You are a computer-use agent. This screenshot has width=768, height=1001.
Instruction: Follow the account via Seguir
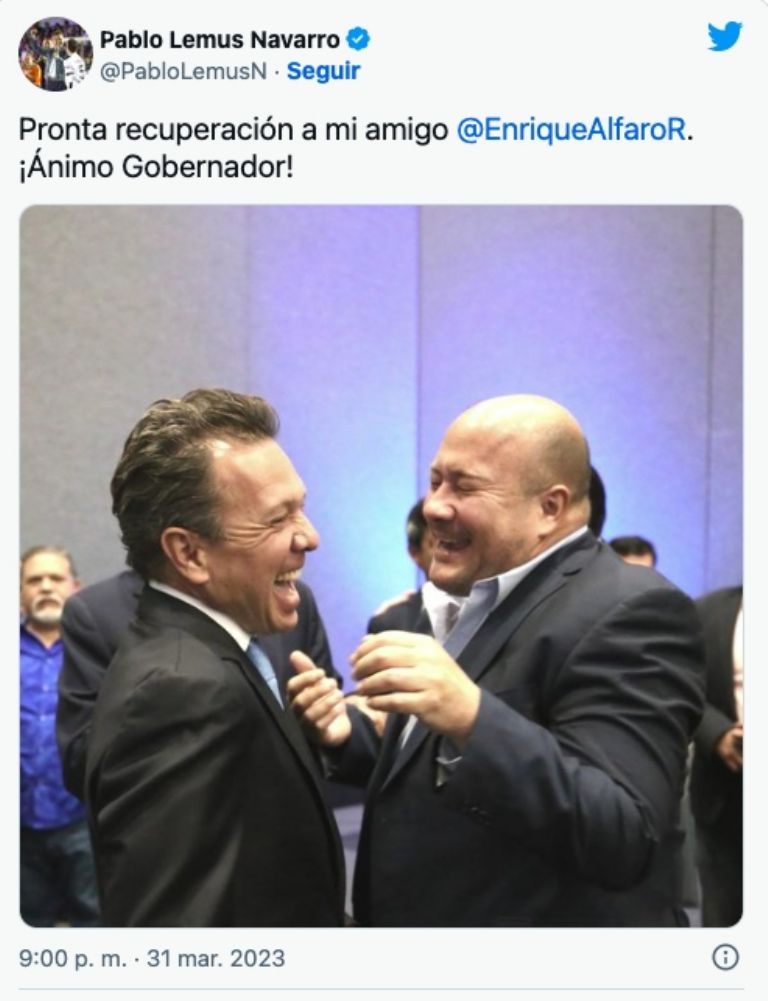coord(323,71)
